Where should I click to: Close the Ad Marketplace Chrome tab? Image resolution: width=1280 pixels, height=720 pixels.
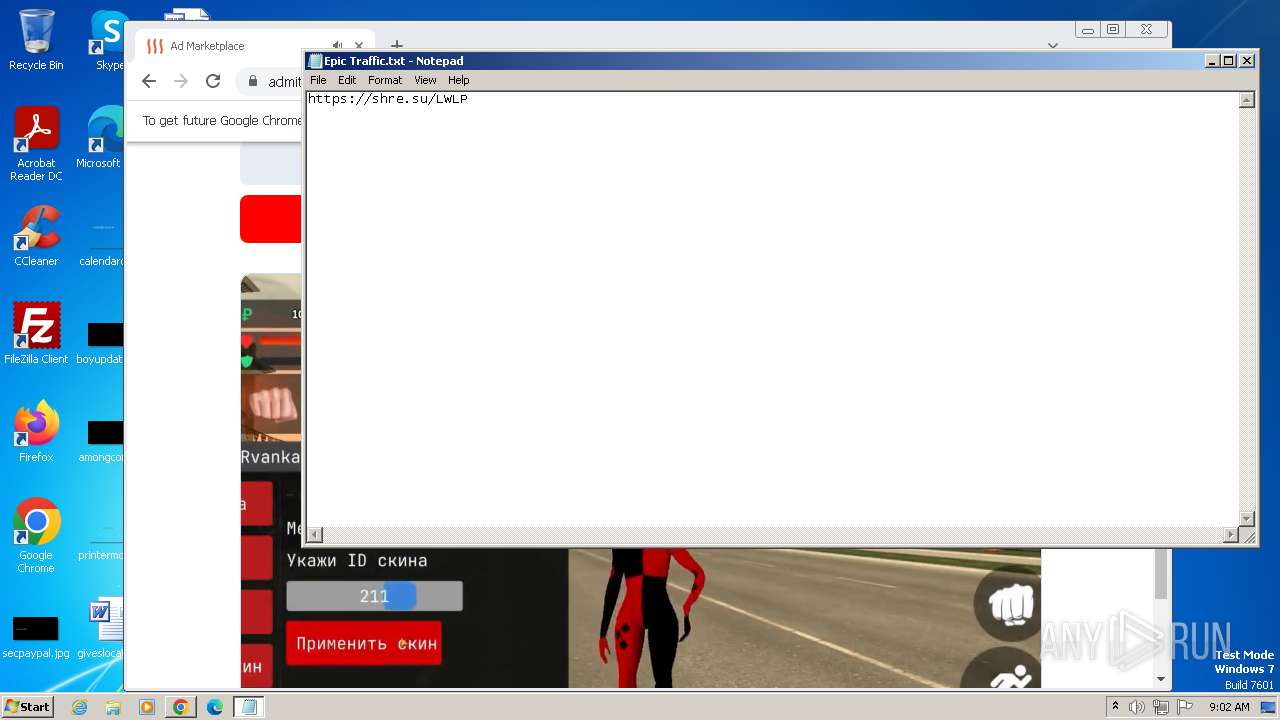pos(359,46)
